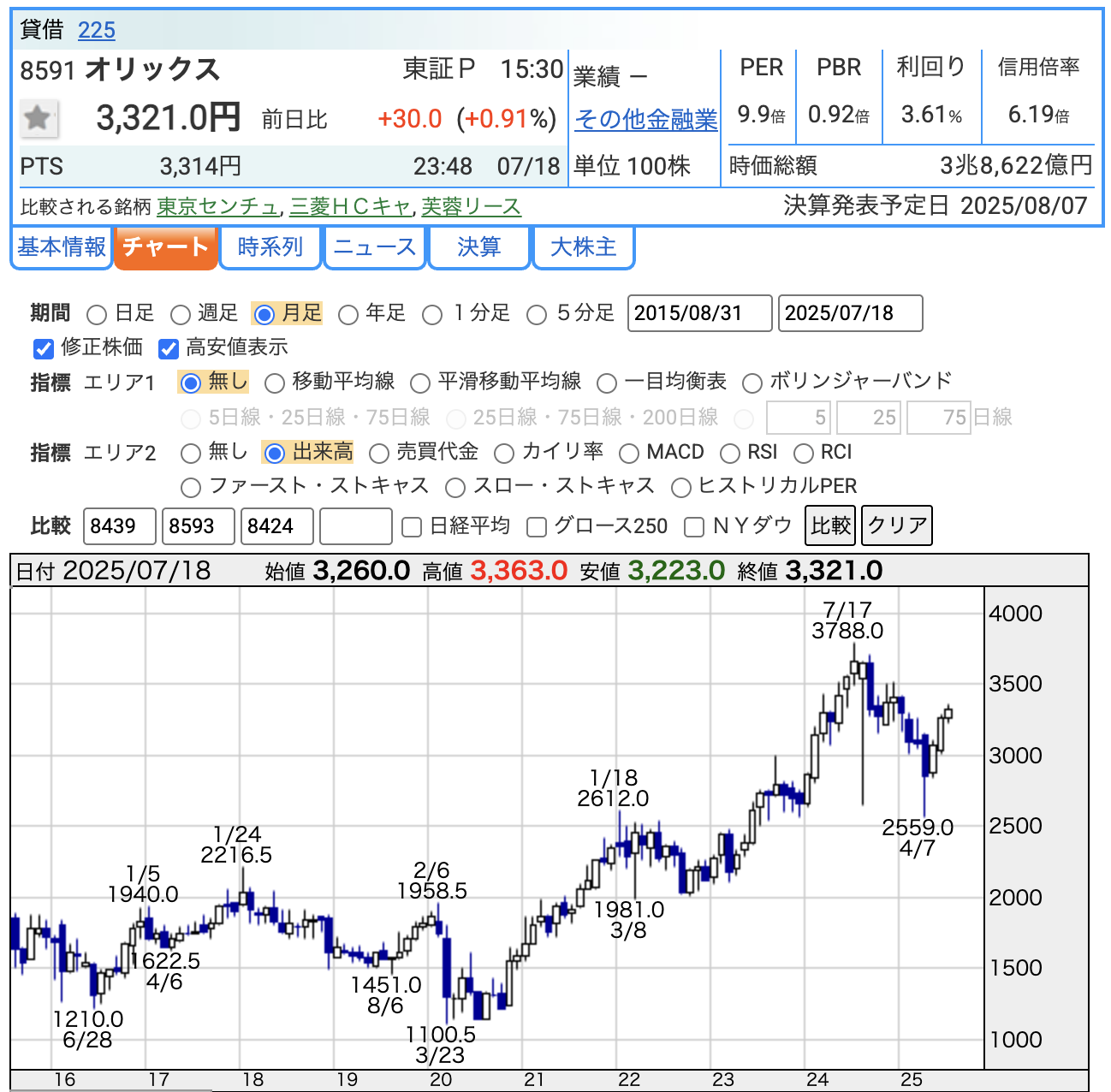Open the 時系列 tab
Image resolution: width=1111 pixels, height=1092 pixels.
pos(270,247)
